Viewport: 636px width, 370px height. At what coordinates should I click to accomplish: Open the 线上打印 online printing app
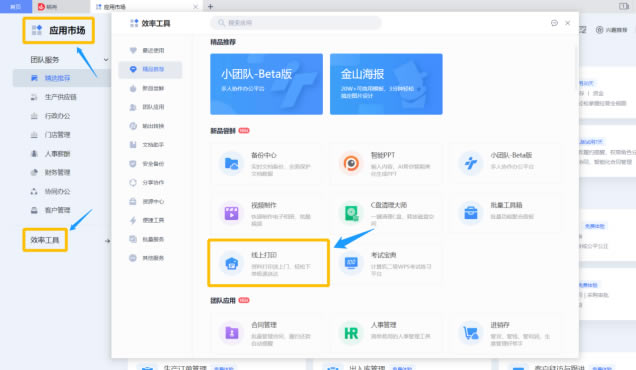pyautogui.click(x=268, y=263)
